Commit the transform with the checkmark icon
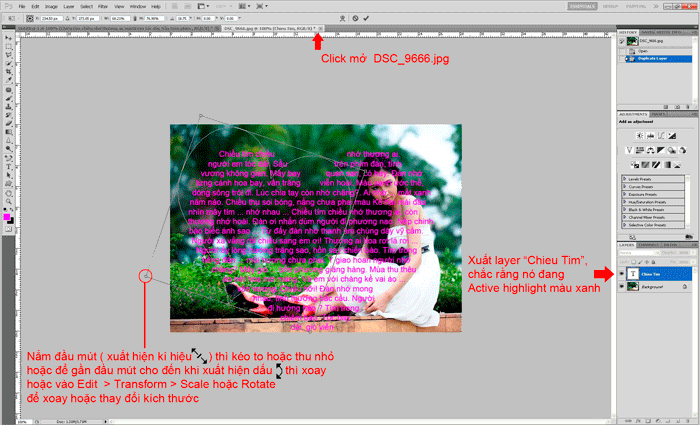 click(x=365, y=18)
